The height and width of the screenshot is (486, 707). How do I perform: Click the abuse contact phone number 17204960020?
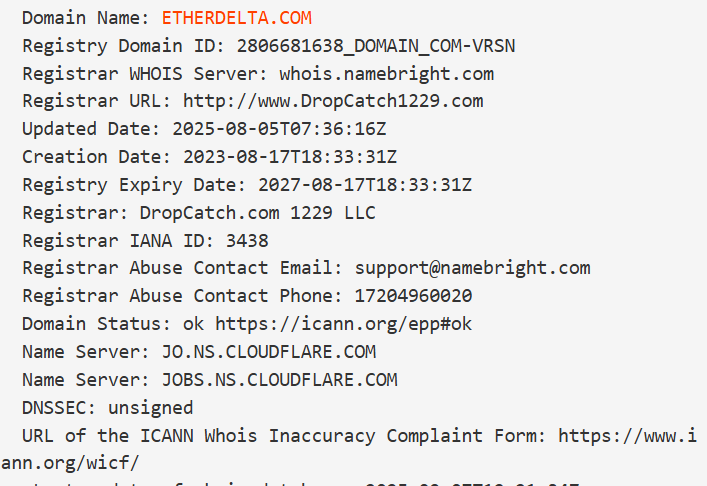tap(414, 296)
